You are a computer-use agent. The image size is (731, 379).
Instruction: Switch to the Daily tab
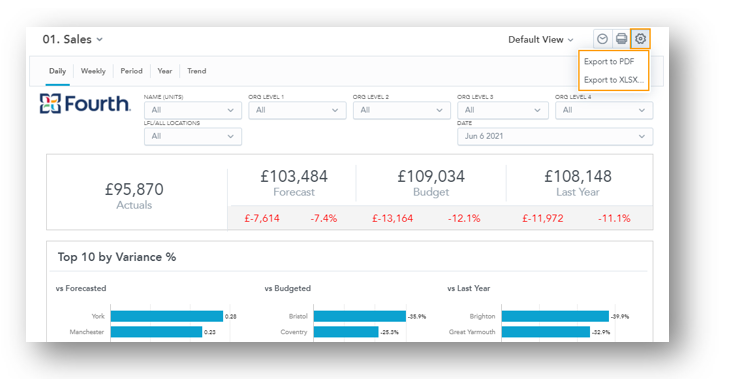tap(57, 71)
